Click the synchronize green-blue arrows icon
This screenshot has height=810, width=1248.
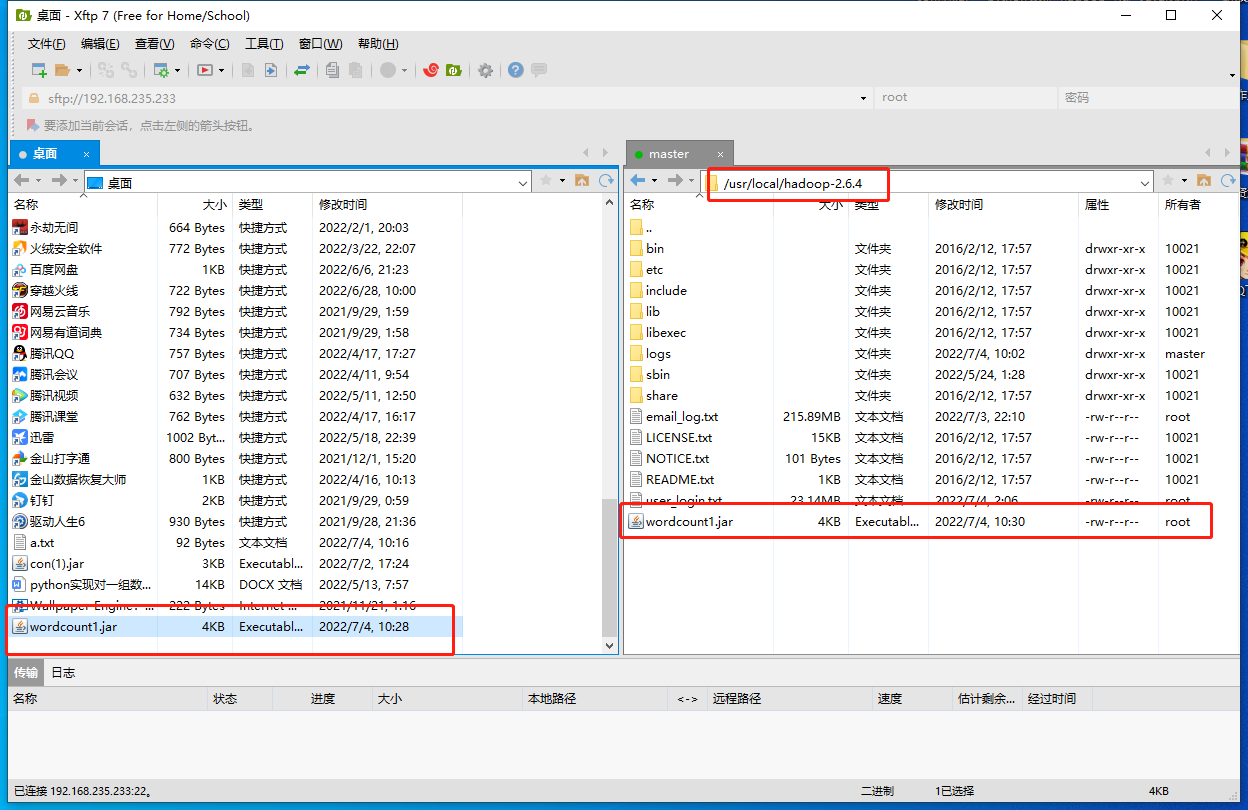click(301, 70)
